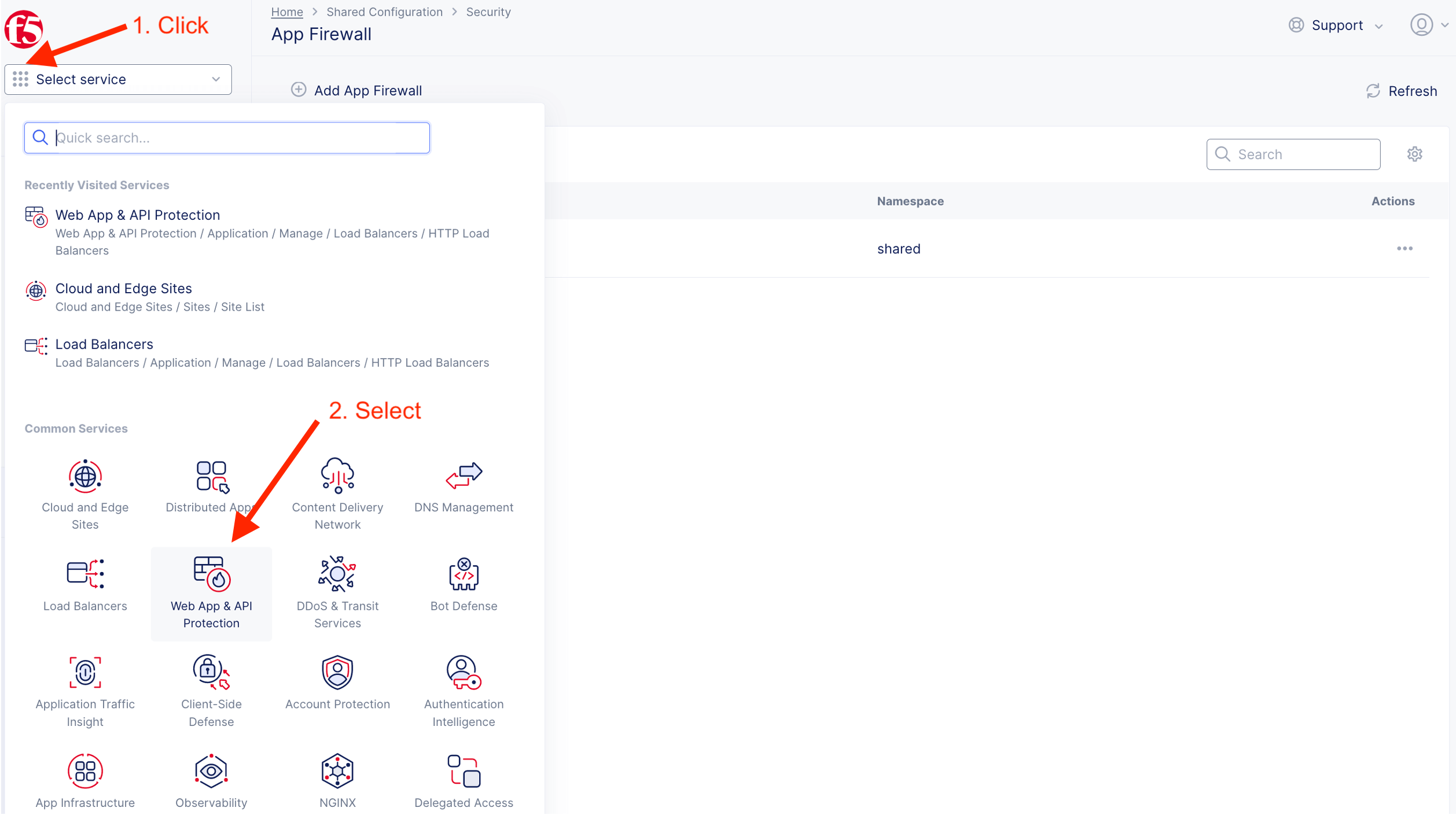Open recently visited Cloud and Edge Sites

coord(123,289)
